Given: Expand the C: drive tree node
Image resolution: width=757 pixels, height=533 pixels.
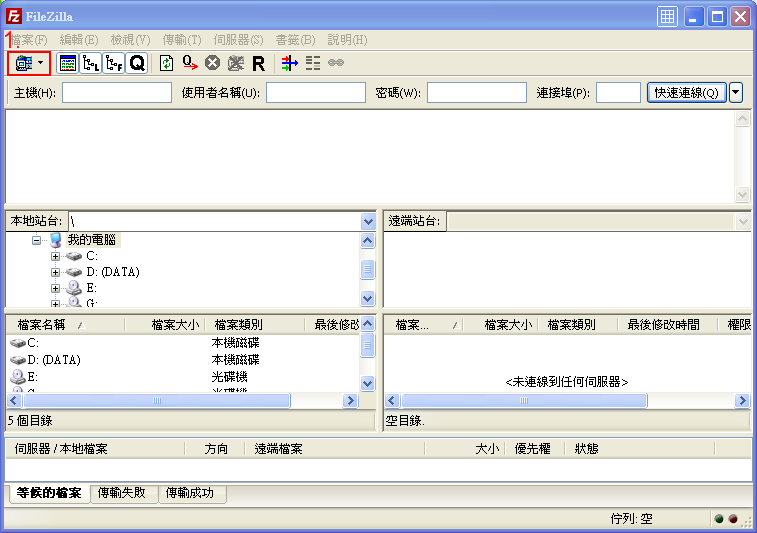Looking at the screenshot, I should click(56, 257).
